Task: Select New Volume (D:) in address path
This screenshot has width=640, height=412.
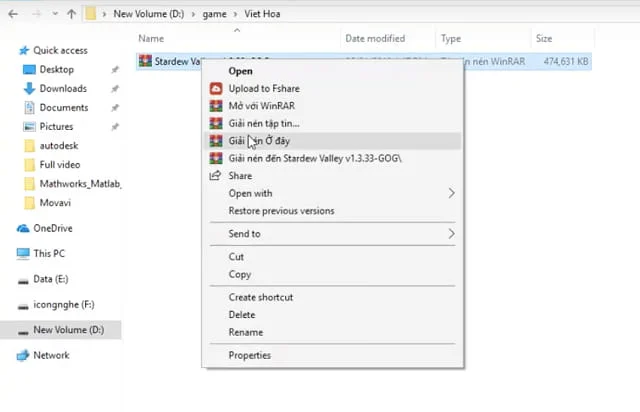Action: coord(149,14)
